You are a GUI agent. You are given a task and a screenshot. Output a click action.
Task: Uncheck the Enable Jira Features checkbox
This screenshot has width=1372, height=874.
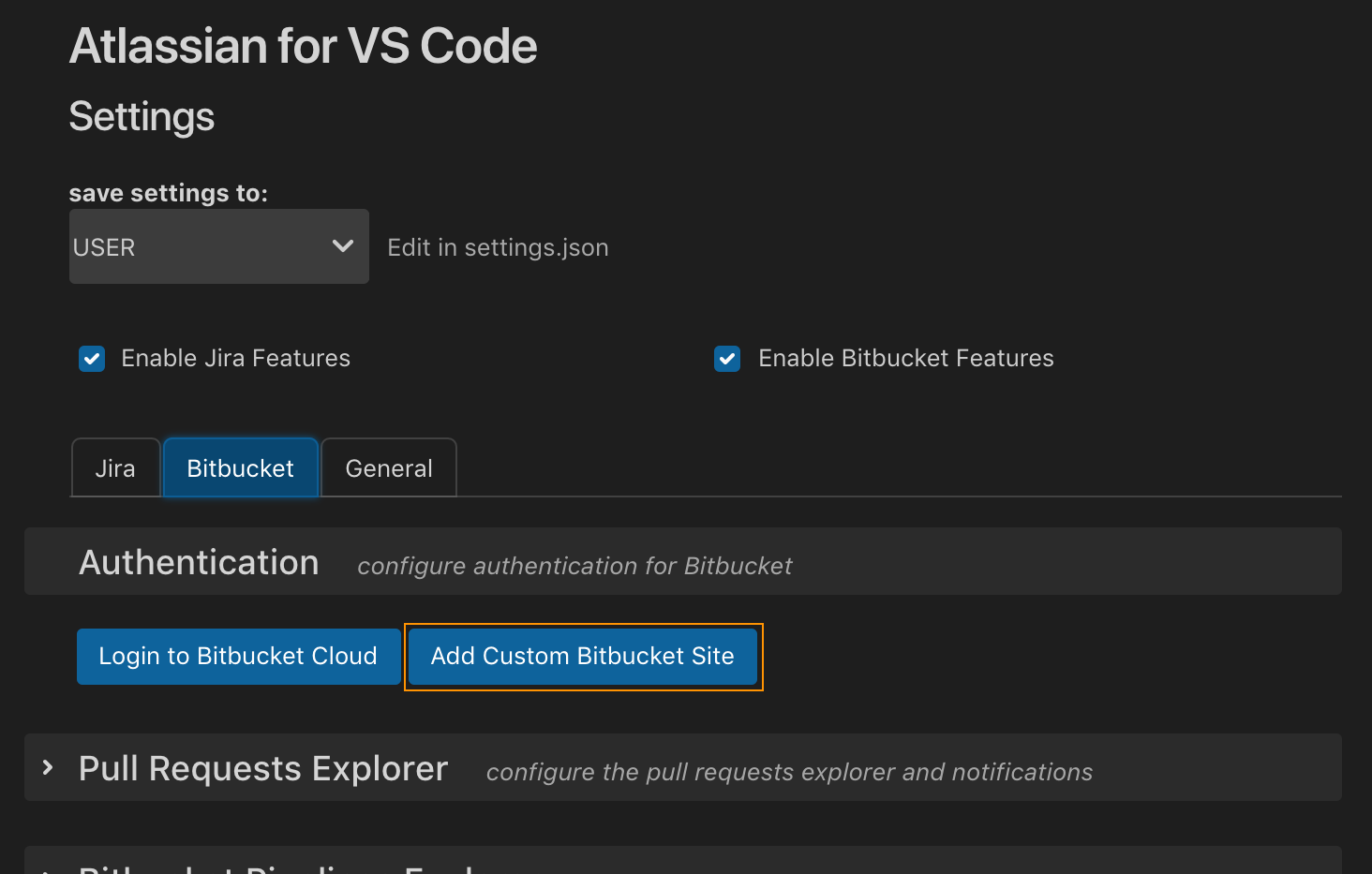(x=92, y=359)
